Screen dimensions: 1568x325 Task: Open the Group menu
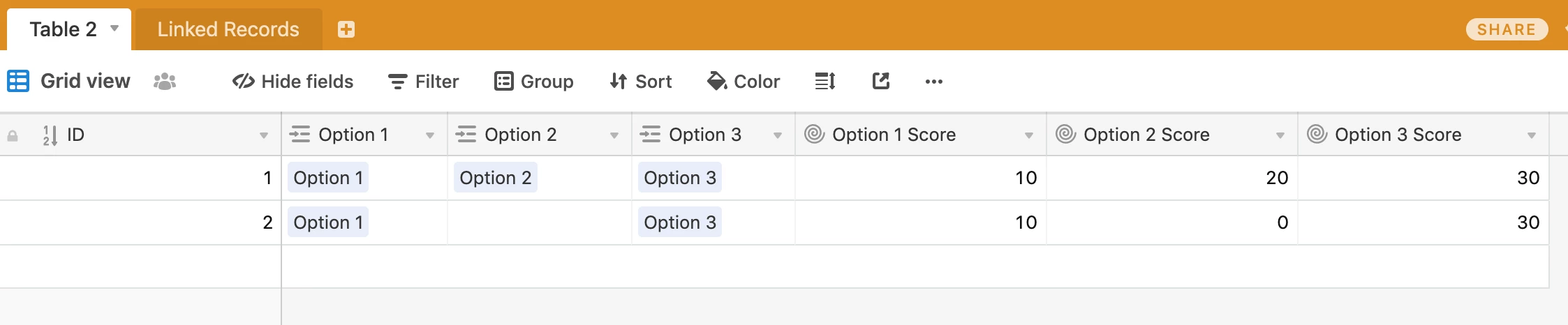click(534, 82)
